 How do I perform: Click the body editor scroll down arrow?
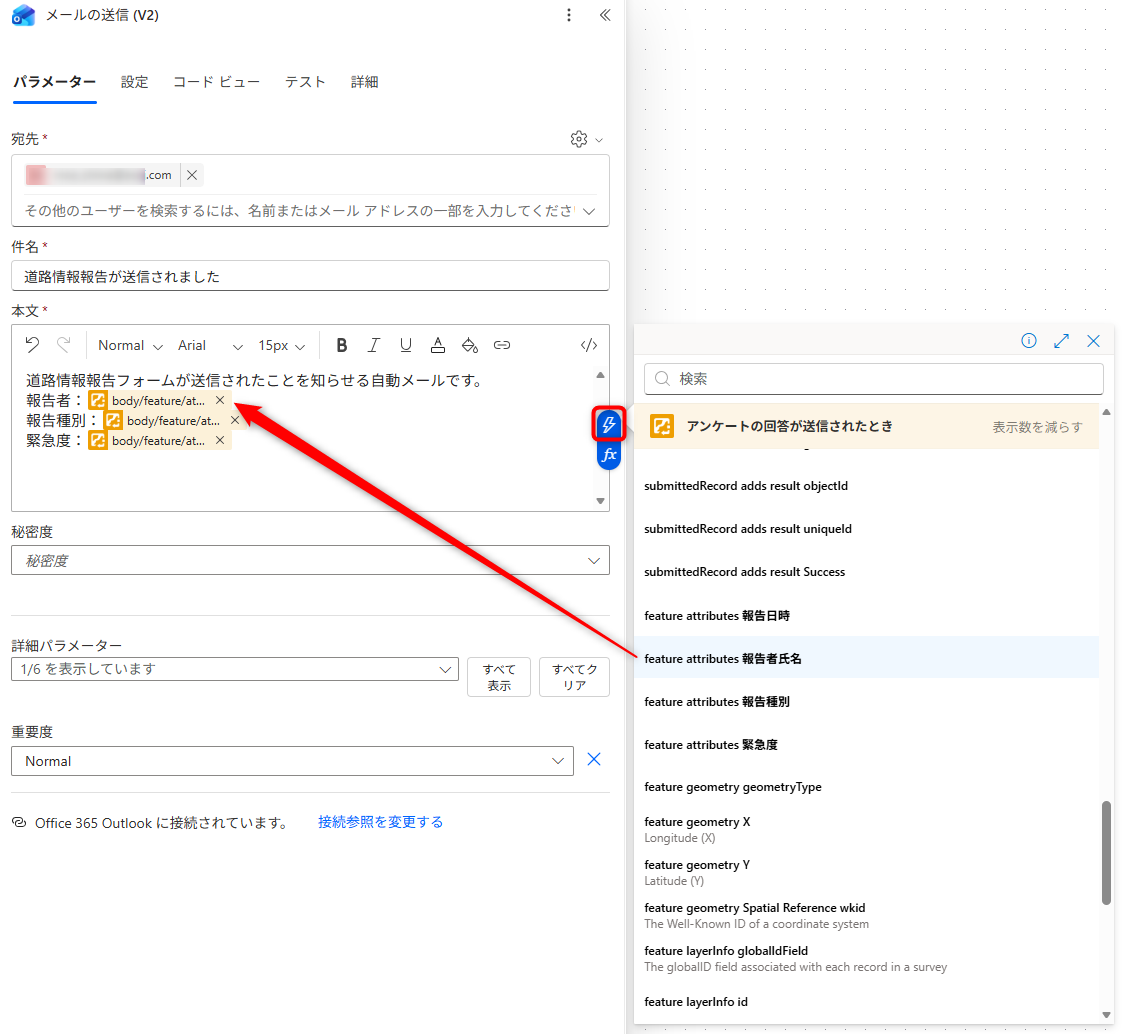(x=601, y=501)
